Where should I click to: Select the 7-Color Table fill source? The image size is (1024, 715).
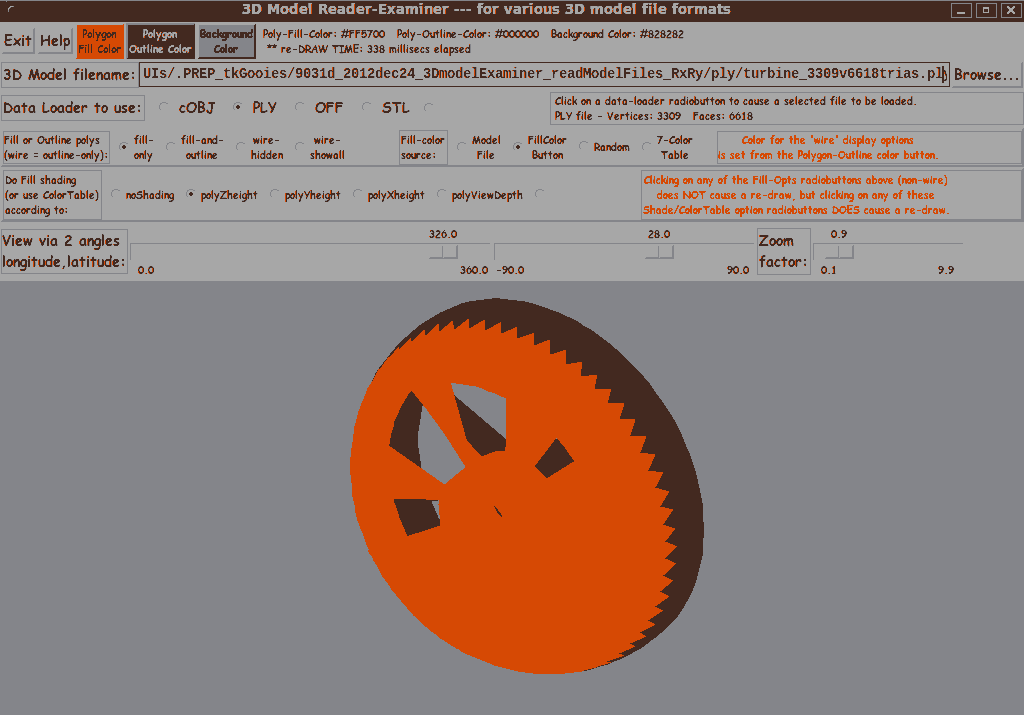click(647, 147)
